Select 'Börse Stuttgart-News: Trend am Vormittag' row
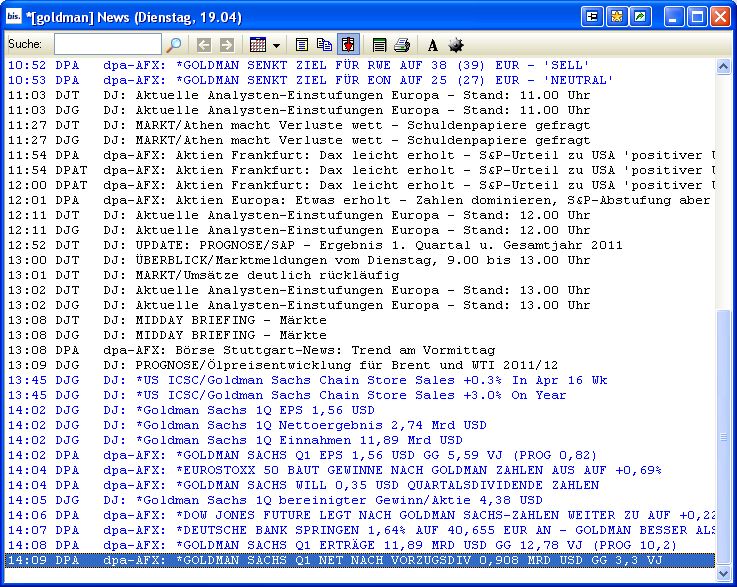 tap(361, 351)
